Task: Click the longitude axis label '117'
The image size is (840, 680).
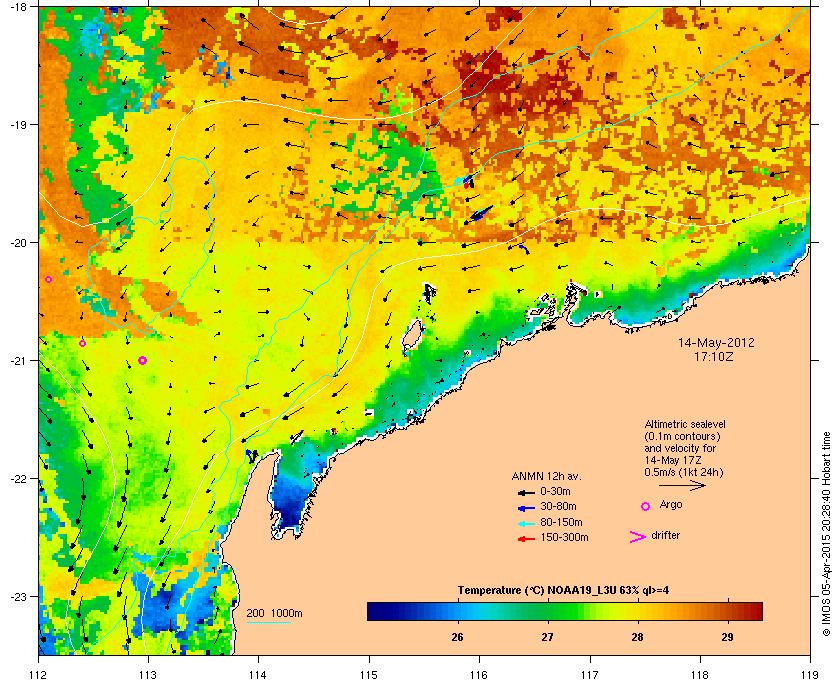Action: (x=589, y=674)
